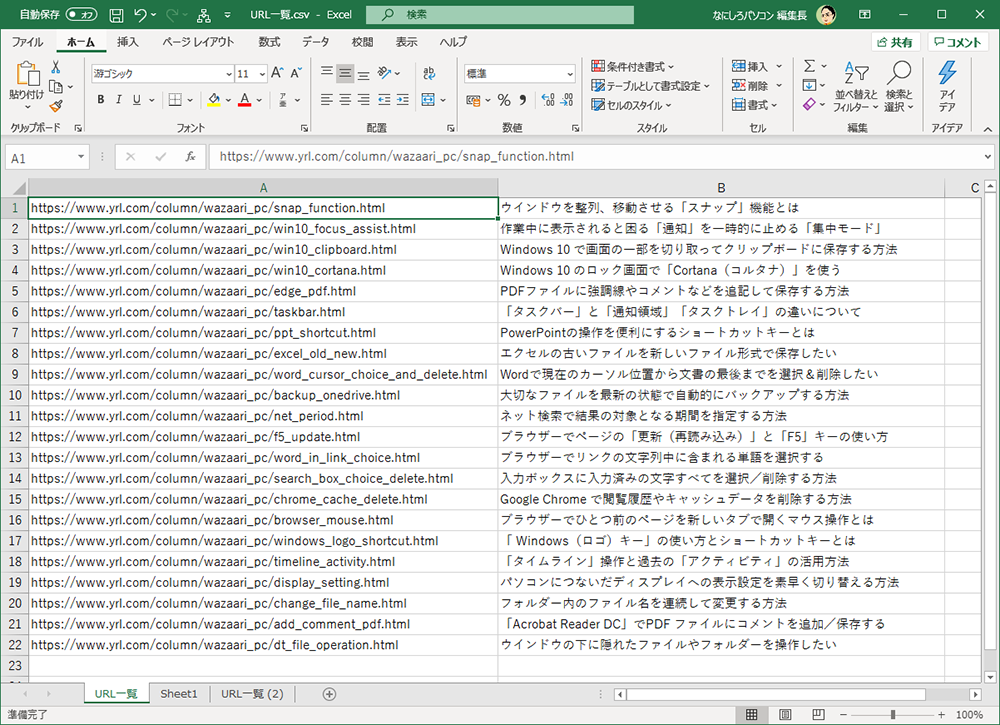Click the Select All corner triangle
This screenshot has width=1000, height=725.
click(x=18, y=188)
